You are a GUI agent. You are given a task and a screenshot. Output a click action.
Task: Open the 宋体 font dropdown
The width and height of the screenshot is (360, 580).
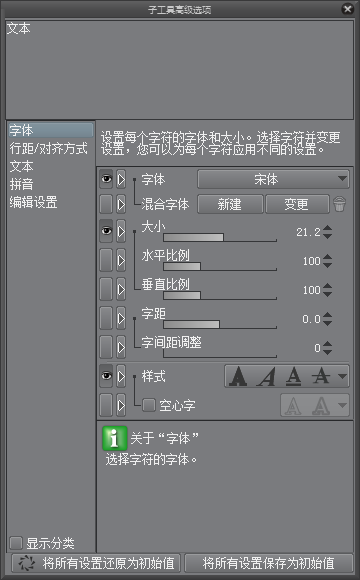[x=273, y=179]
